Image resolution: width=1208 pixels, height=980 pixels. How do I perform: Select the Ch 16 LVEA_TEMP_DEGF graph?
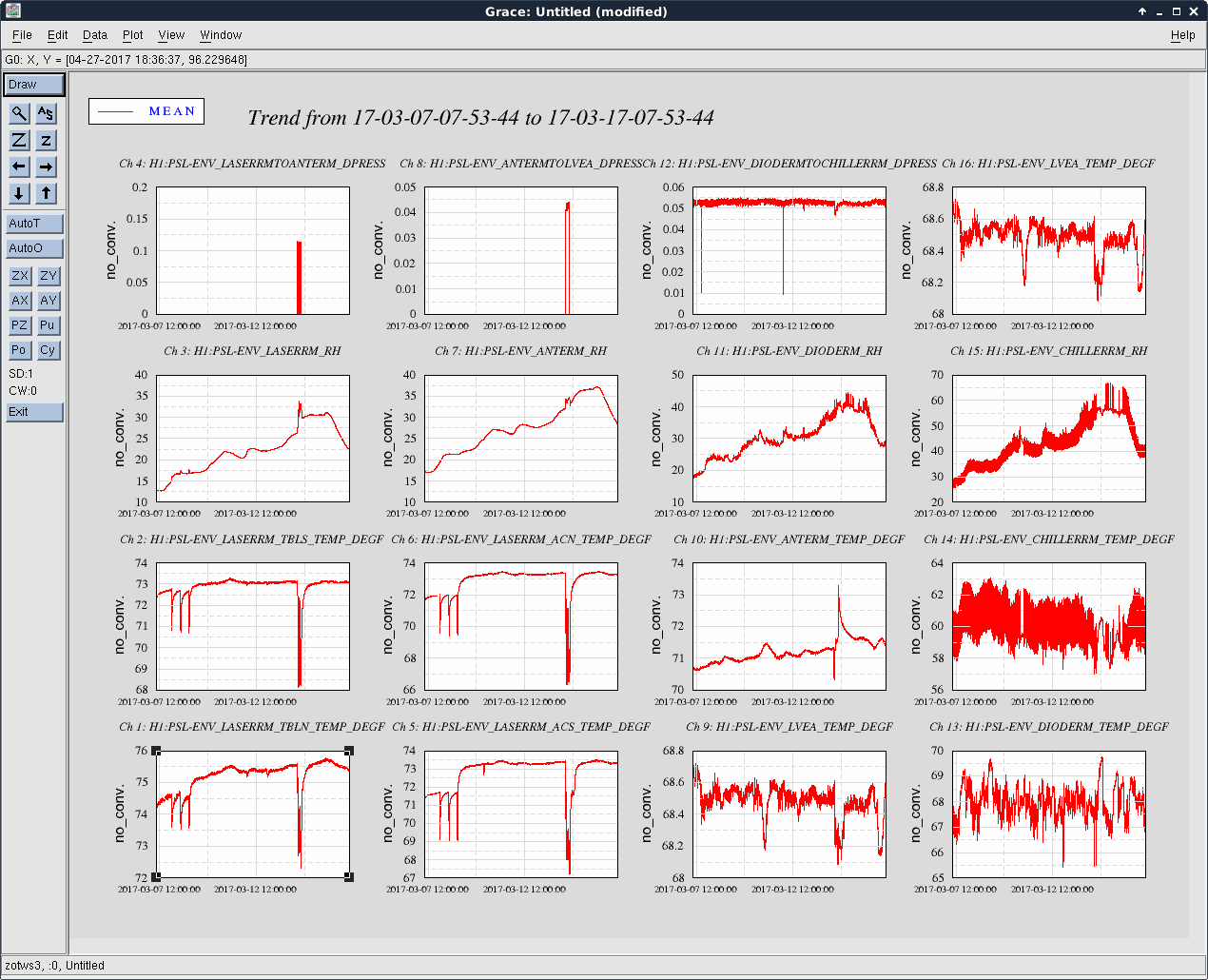pyautogui.click(x=1049, y=250)
